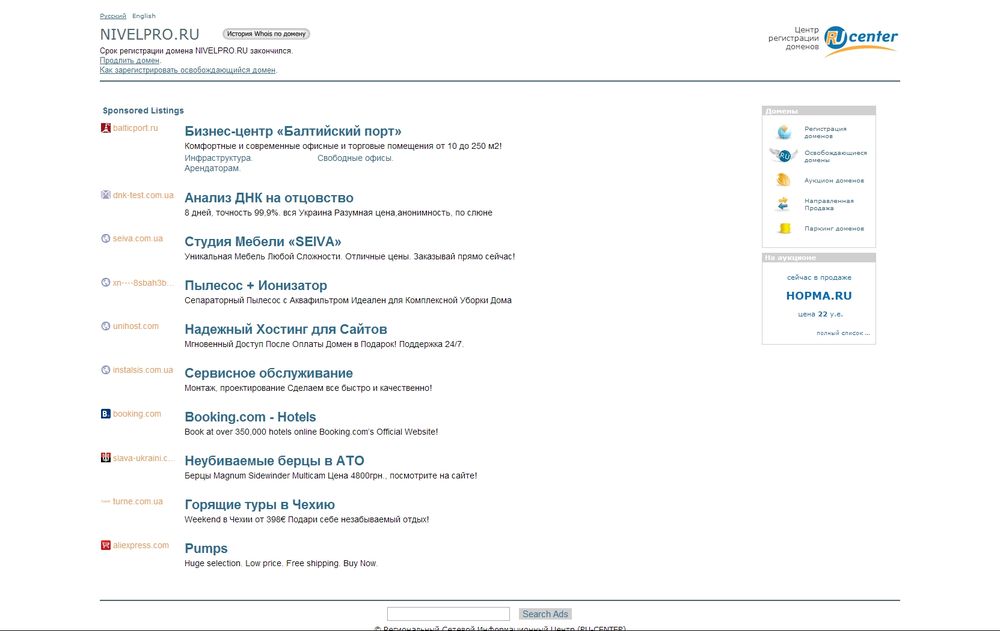Click the turne.com.ua domain text

138,501
